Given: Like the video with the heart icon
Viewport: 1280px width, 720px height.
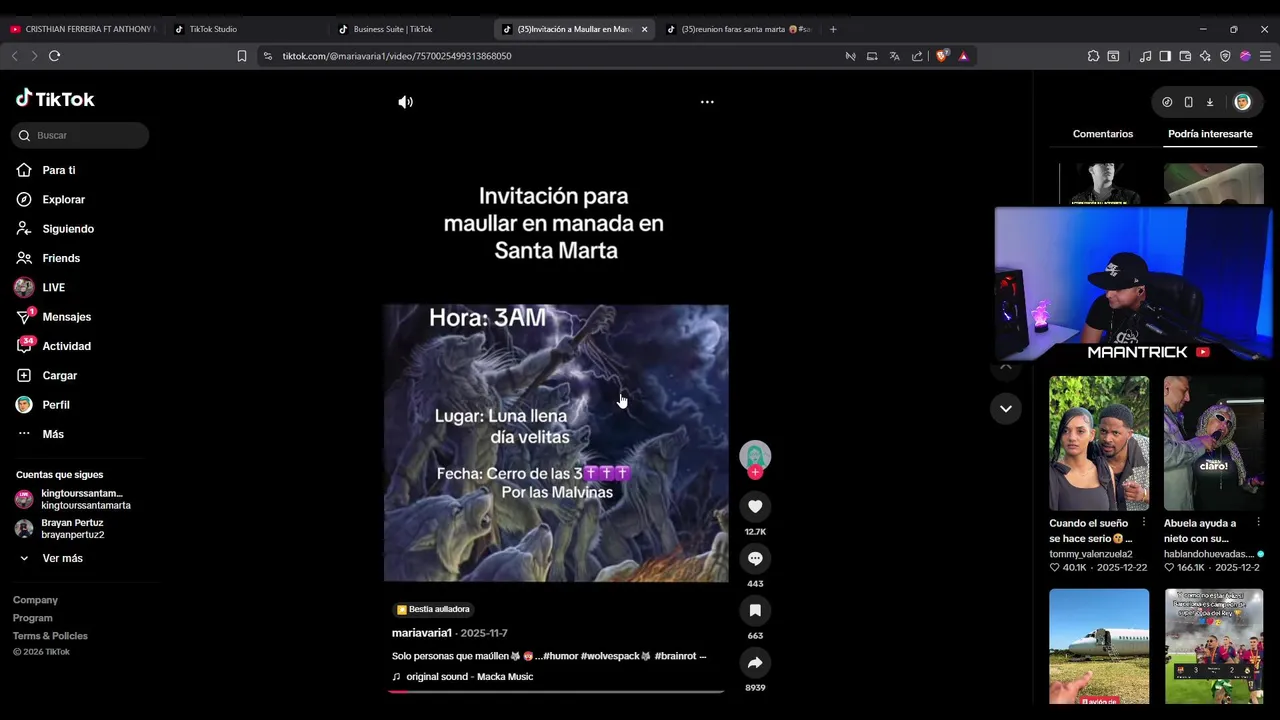Looking at the screenshot, I should click(x=755, y=507).
